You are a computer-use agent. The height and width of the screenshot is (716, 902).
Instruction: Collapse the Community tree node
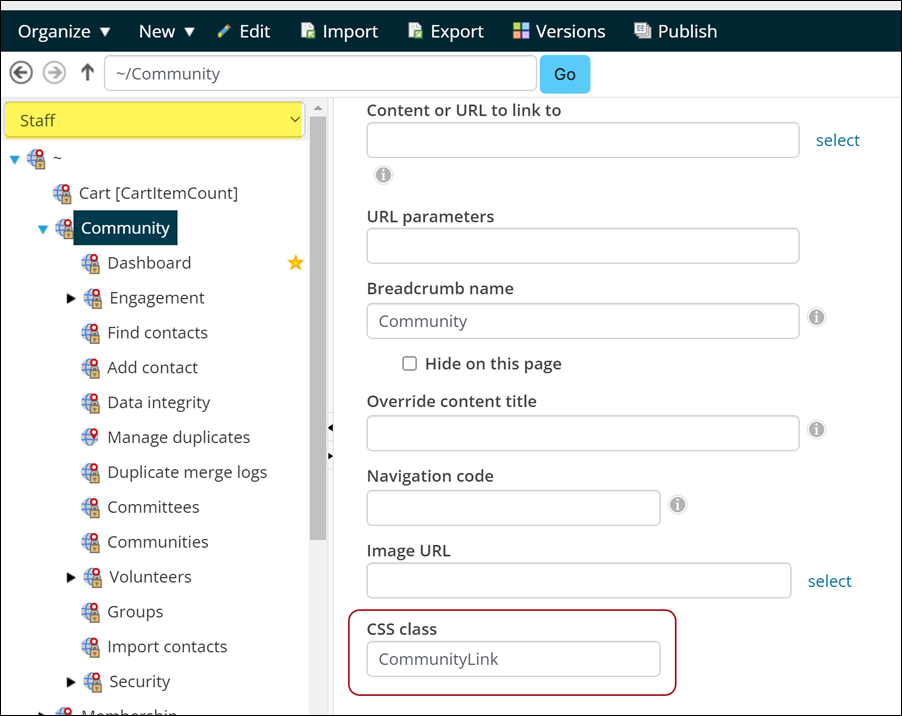pos(43,229)
